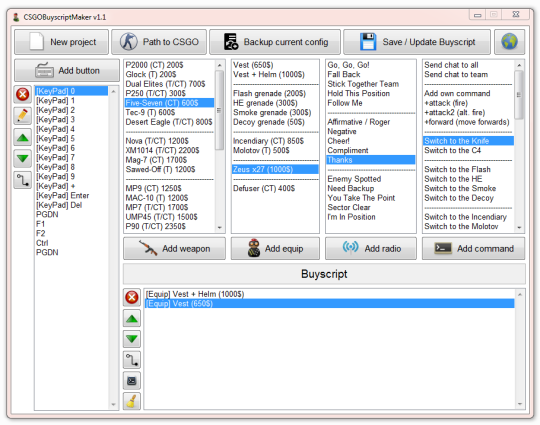Edit selected key with pencil icon
Screen dimensions: 540x425
point(23,115)
